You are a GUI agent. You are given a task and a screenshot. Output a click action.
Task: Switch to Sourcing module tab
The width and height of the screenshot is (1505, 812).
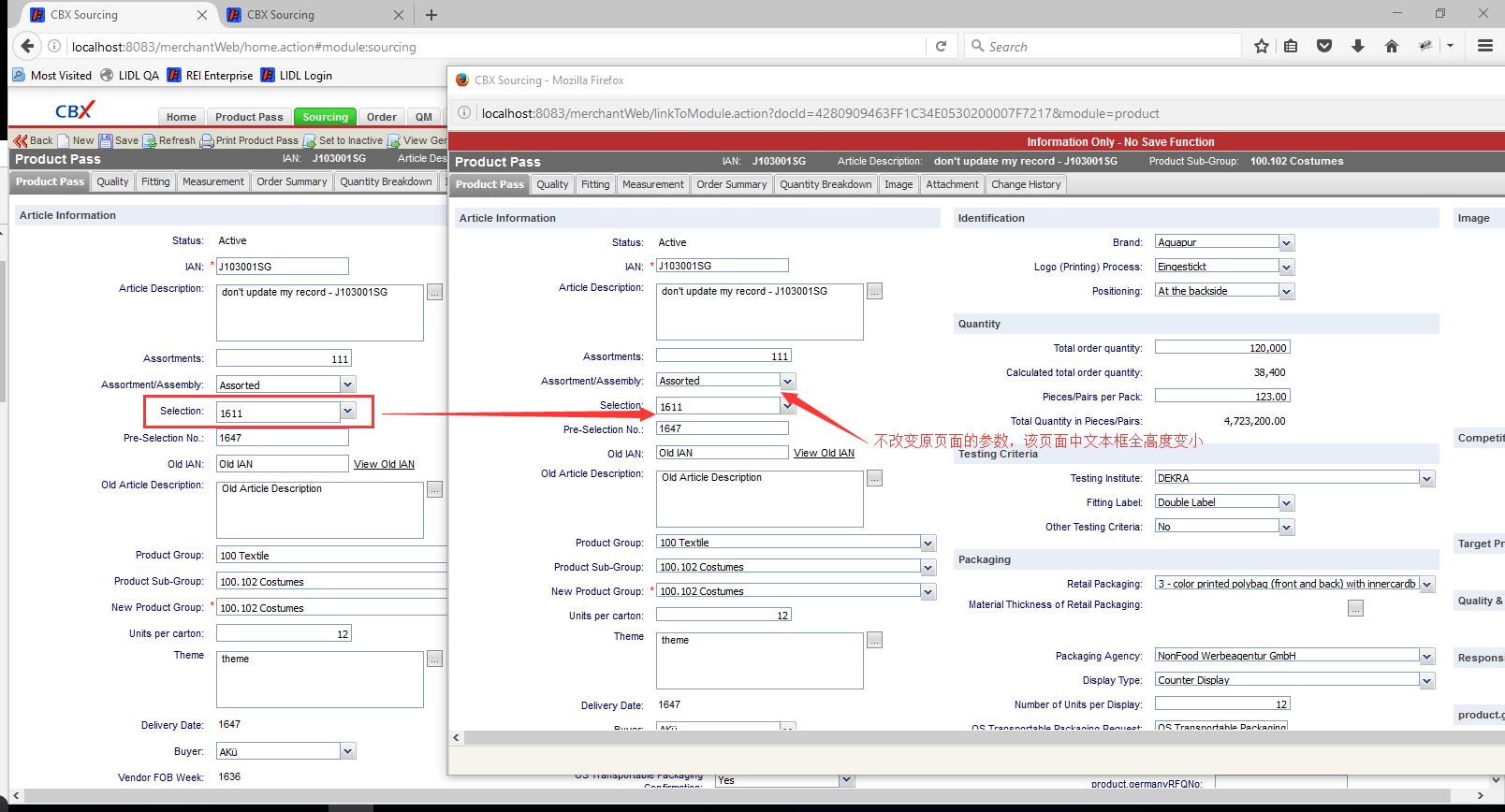[325, 117]
